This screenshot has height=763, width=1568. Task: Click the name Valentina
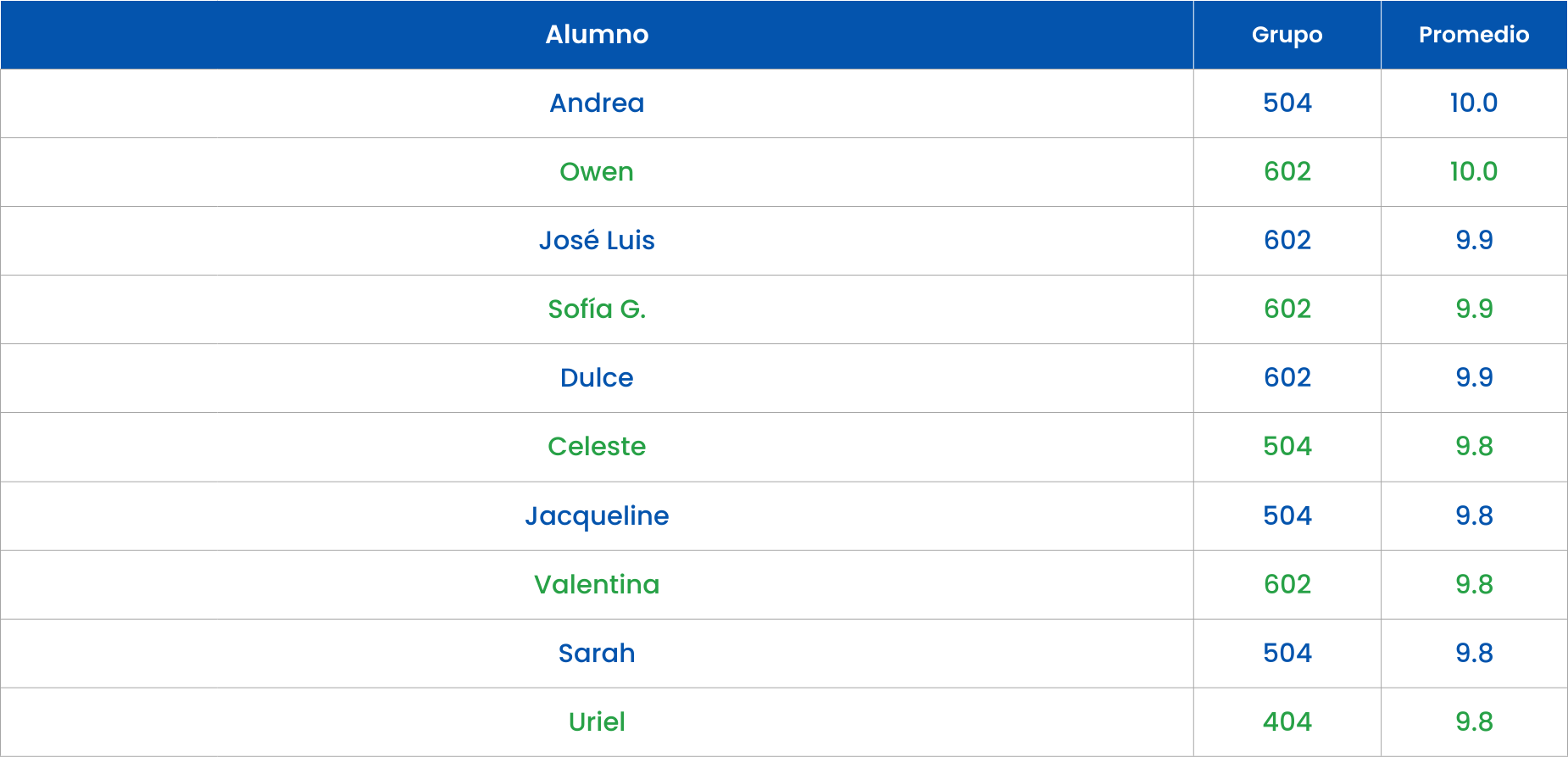597,585
